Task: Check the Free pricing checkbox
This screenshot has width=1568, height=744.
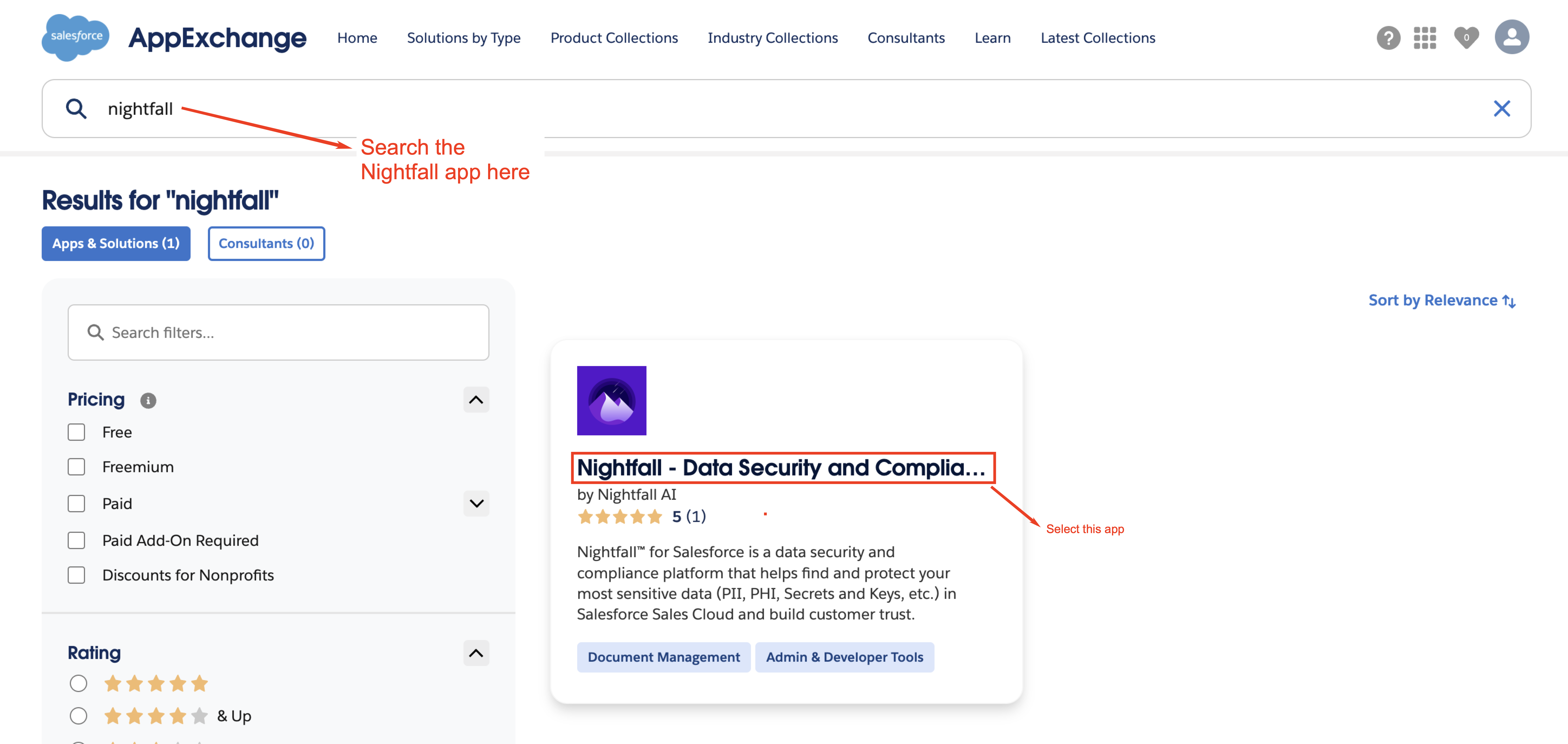Action: [76, 432]
